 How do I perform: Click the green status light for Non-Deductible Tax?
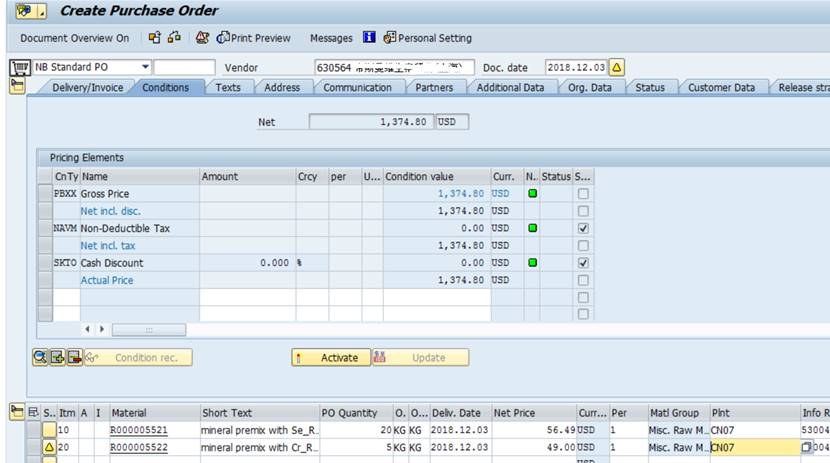click(533, 228)
